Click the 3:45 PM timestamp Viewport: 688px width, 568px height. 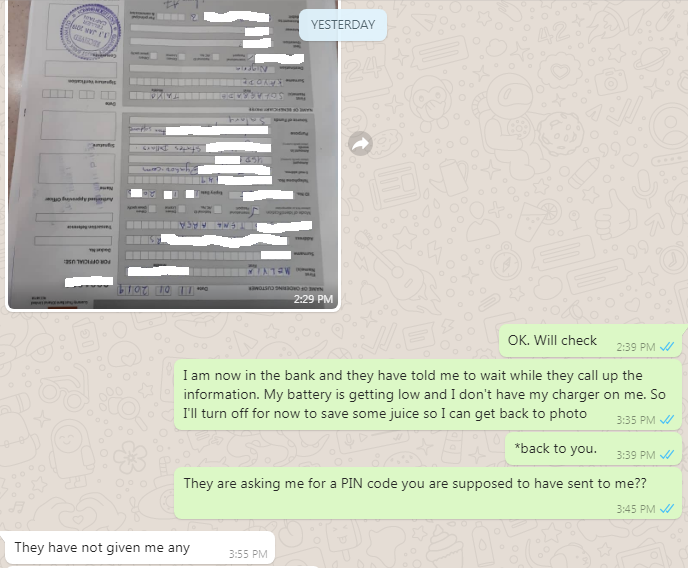coord(635,509)
